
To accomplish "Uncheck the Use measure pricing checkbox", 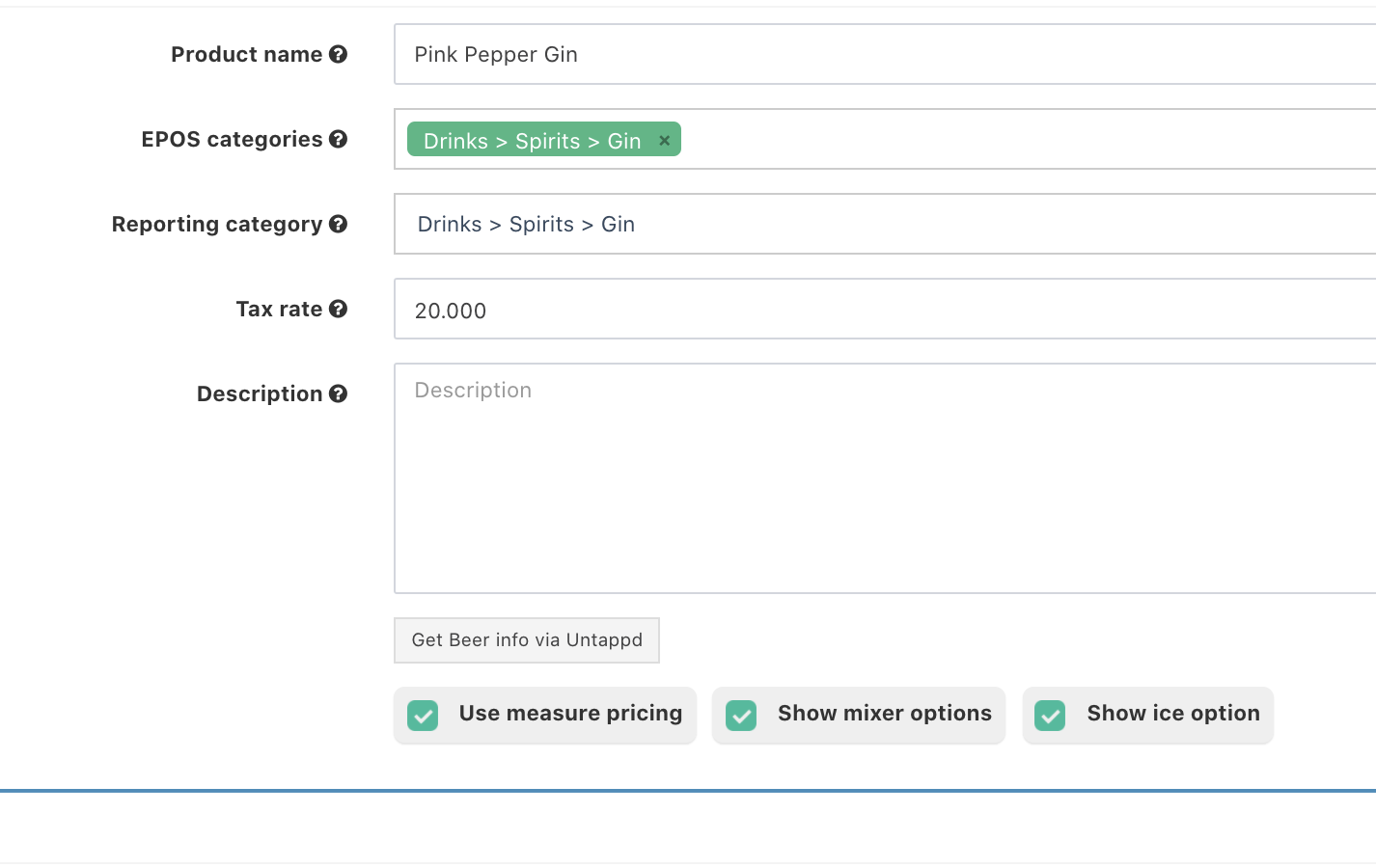I will click(423, 715).
